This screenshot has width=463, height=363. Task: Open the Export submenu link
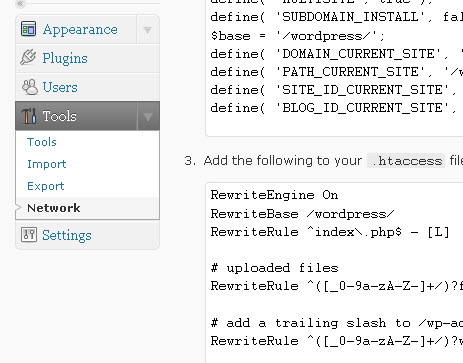(x=46, y=186)
